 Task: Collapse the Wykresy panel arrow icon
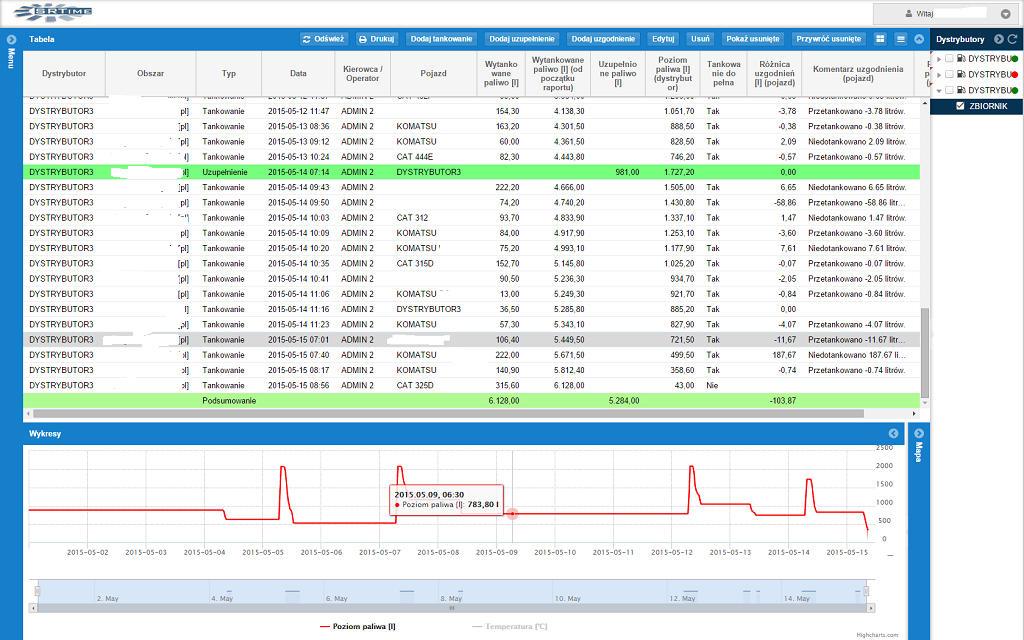893,434
